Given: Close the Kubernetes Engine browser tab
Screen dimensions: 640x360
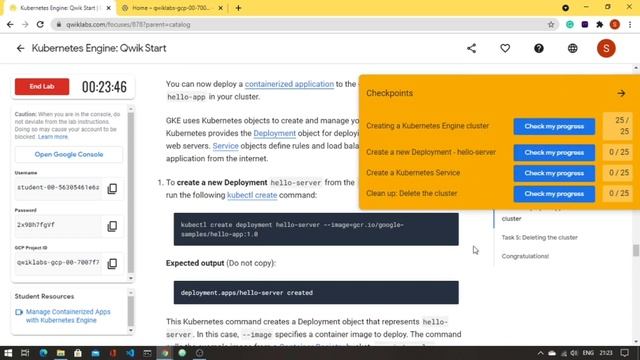Looking at the screenshot, I should tap(109, 8).
